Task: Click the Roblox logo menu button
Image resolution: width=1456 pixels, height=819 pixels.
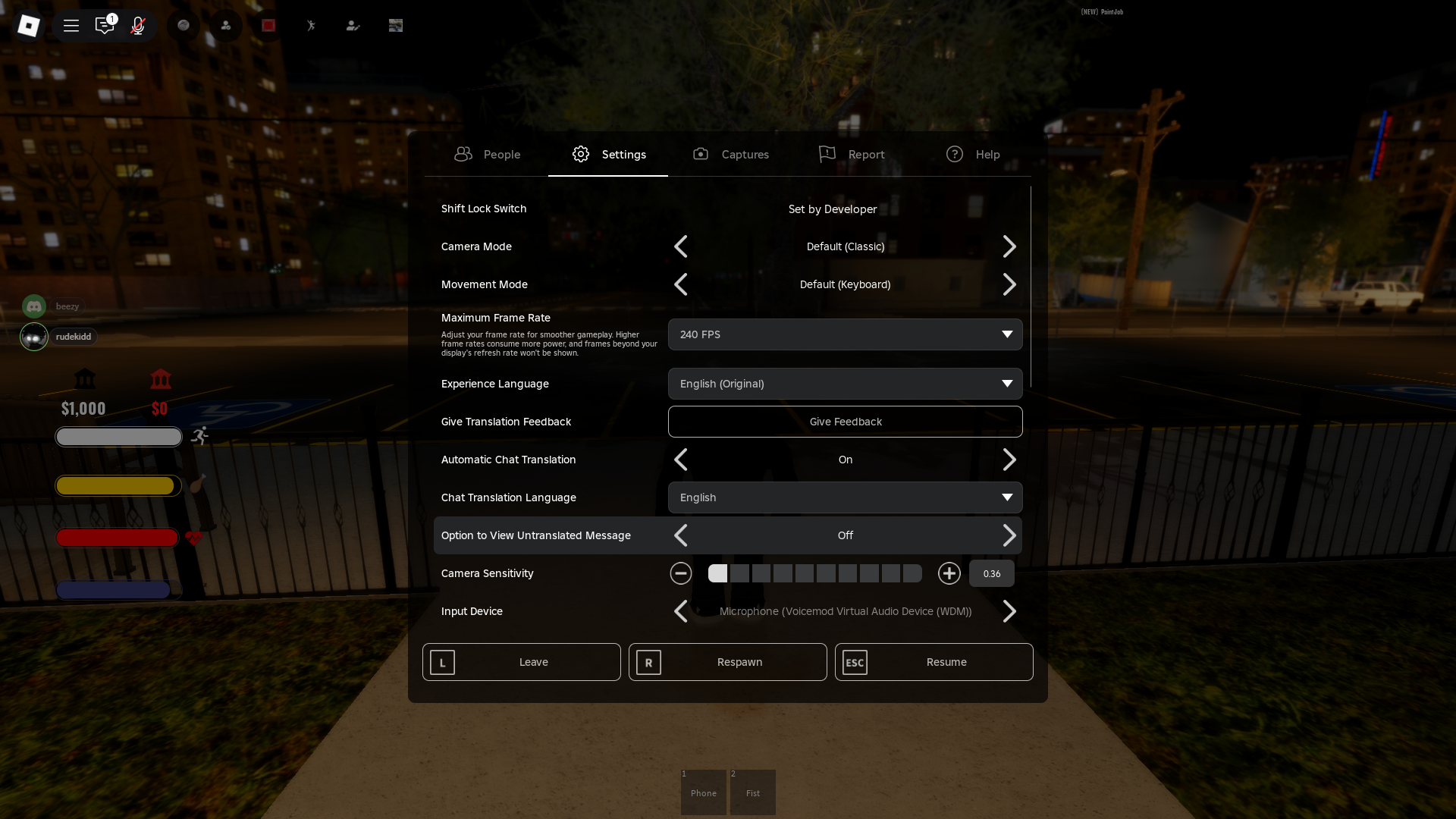Action: 28,26
